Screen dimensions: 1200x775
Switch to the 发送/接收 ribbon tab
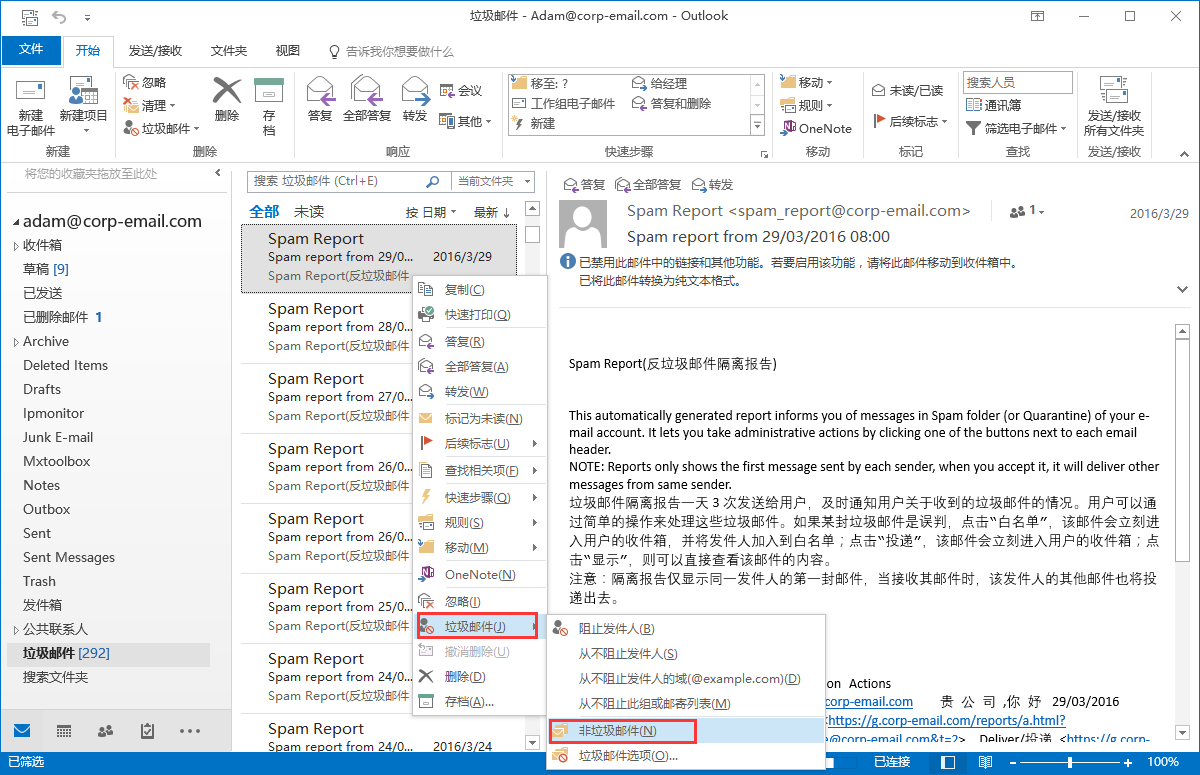pyautogui.click(x=155, y=51)
